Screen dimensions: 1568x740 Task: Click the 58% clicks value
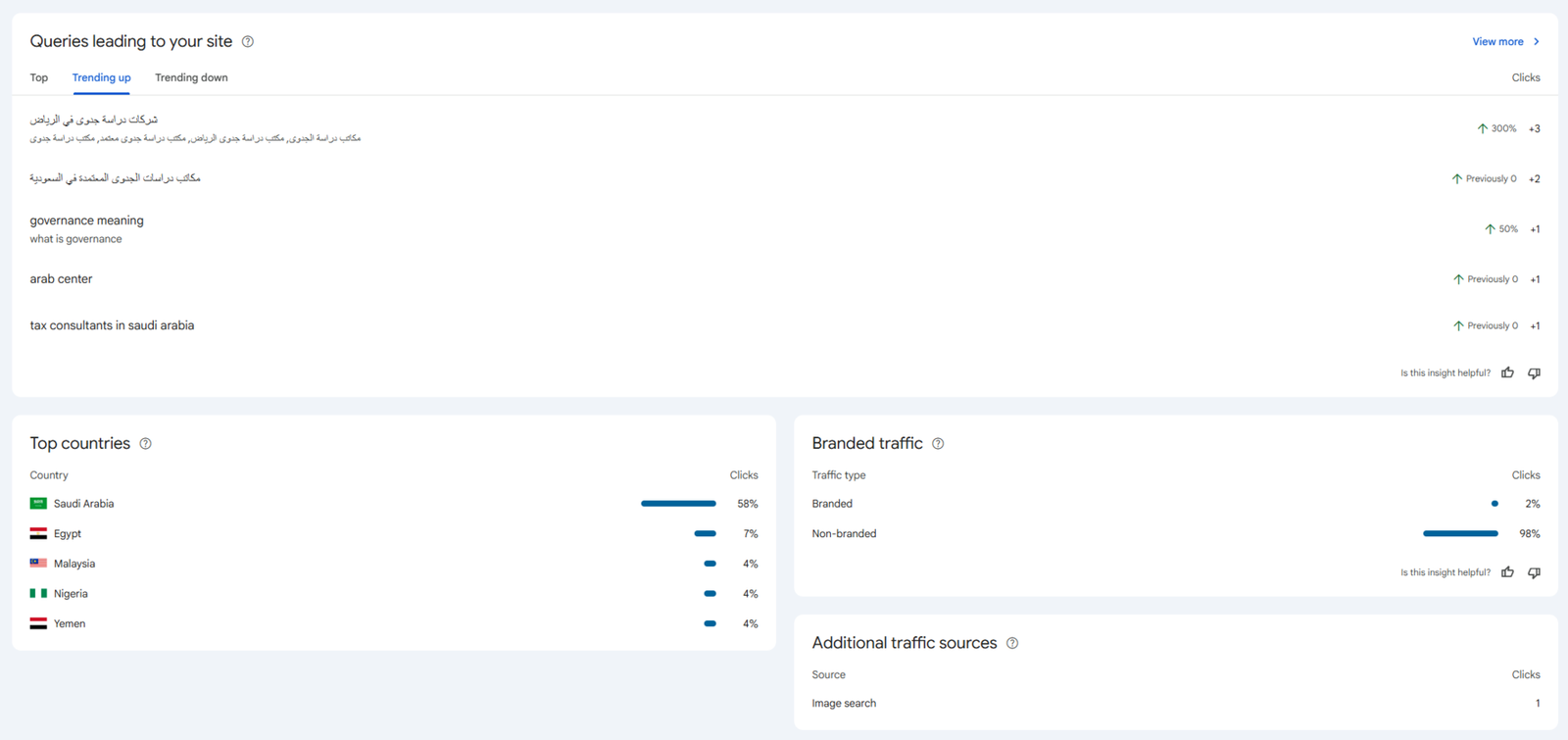[x=748, y=504]
